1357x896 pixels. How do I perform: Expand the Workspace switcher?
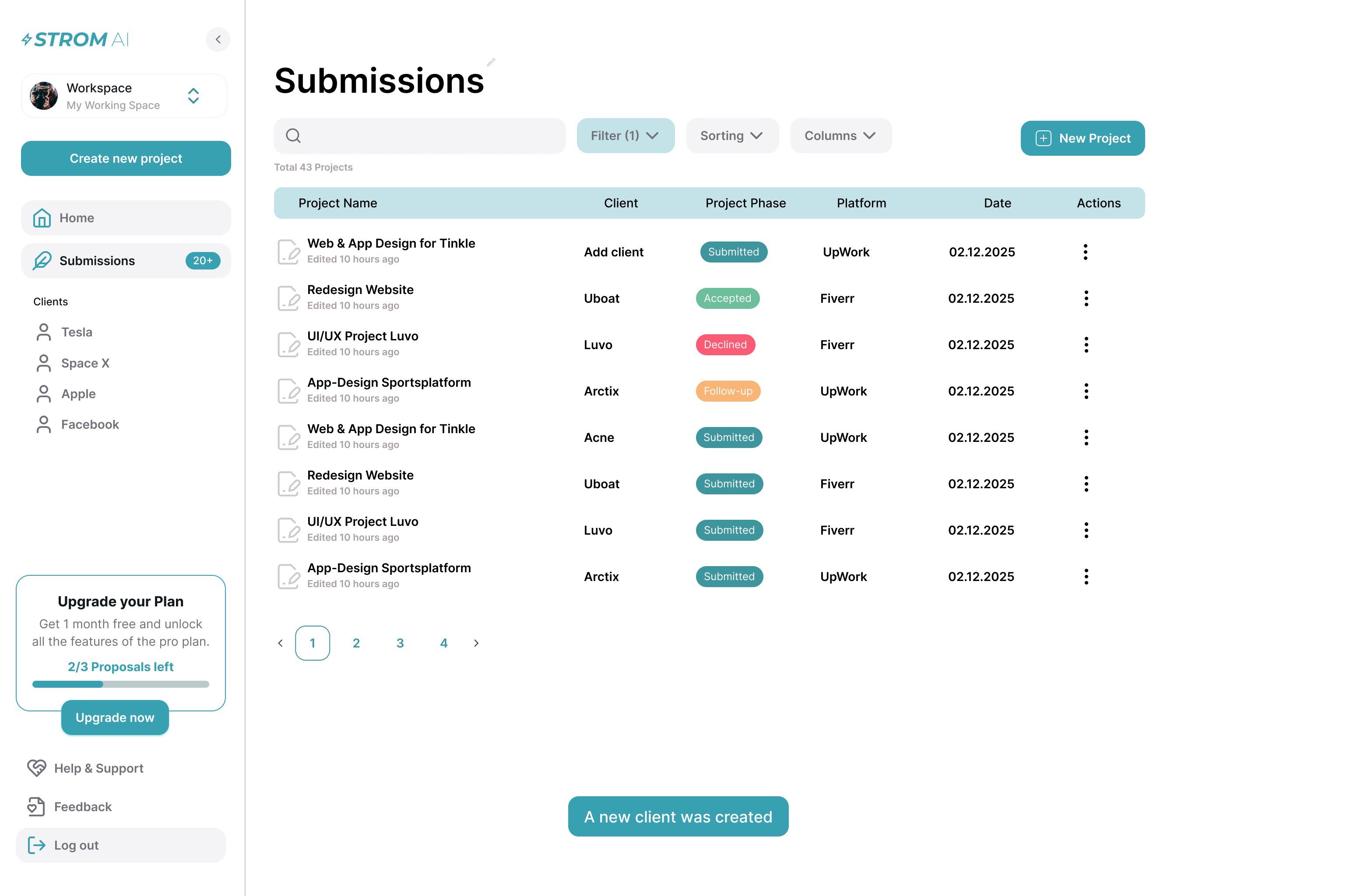[193, 96]
